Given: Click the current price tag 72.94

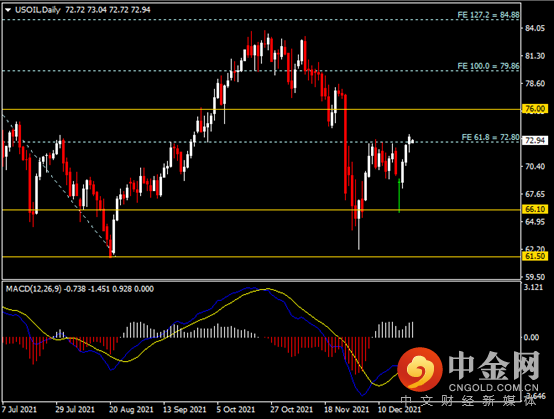Looking at the screenshot, I should pyautogui.click(x=535, y=141).
